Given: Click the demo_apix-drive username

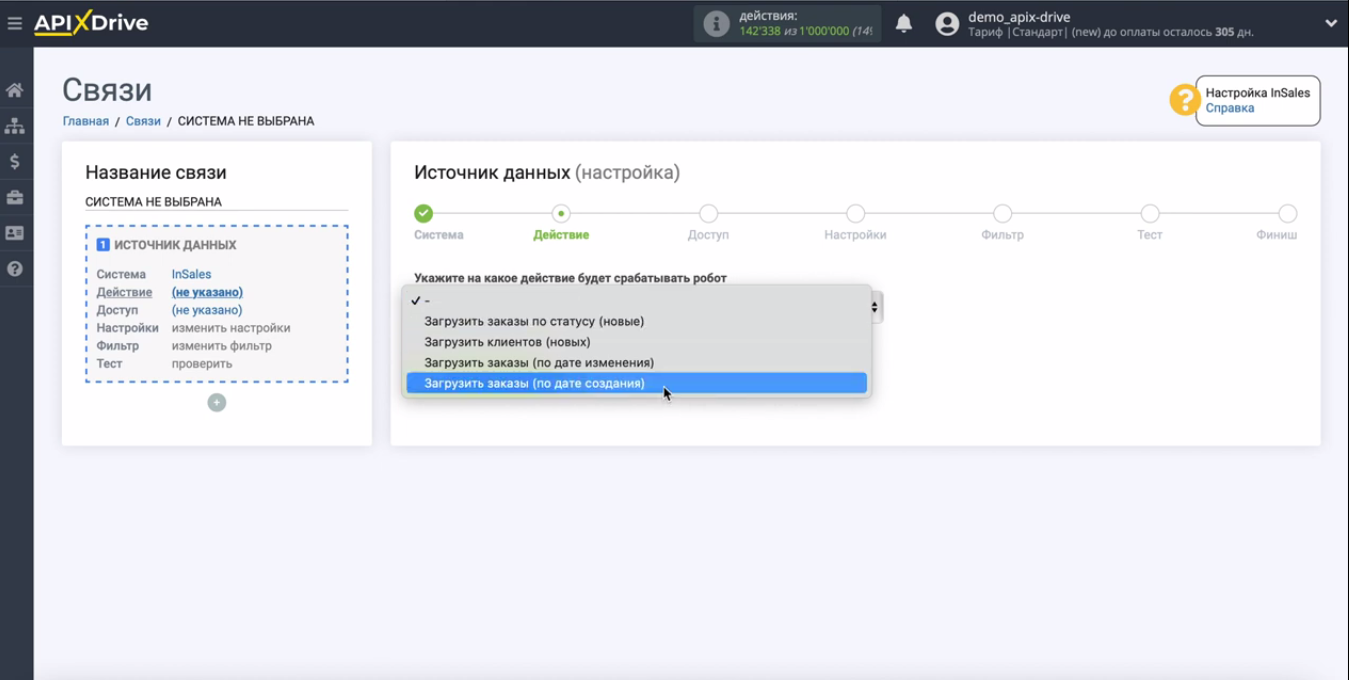Looking at the screenshot, I should (x=1019, y=17).
